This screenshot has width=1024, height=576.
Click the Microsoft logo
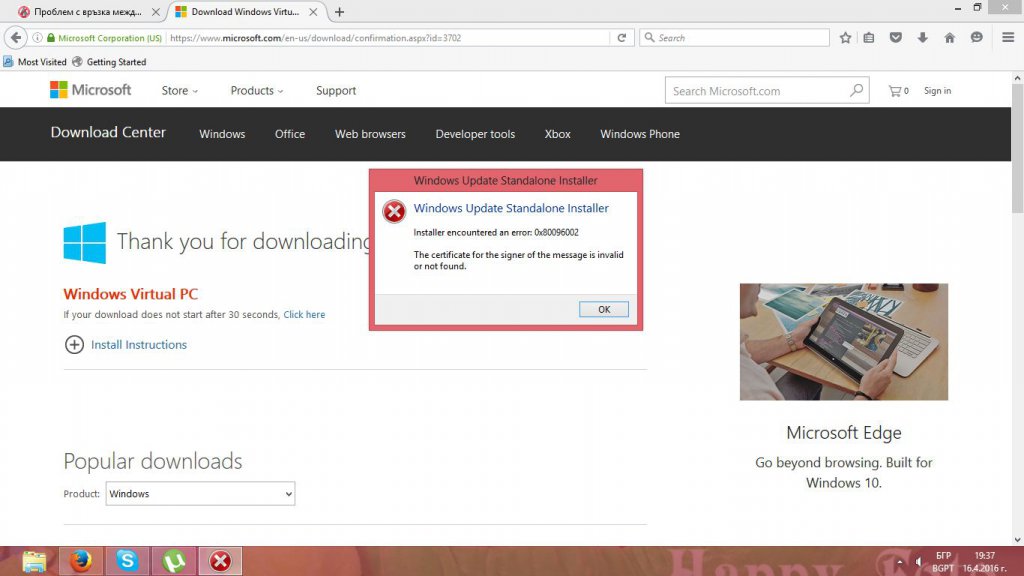tap(91, 90)
